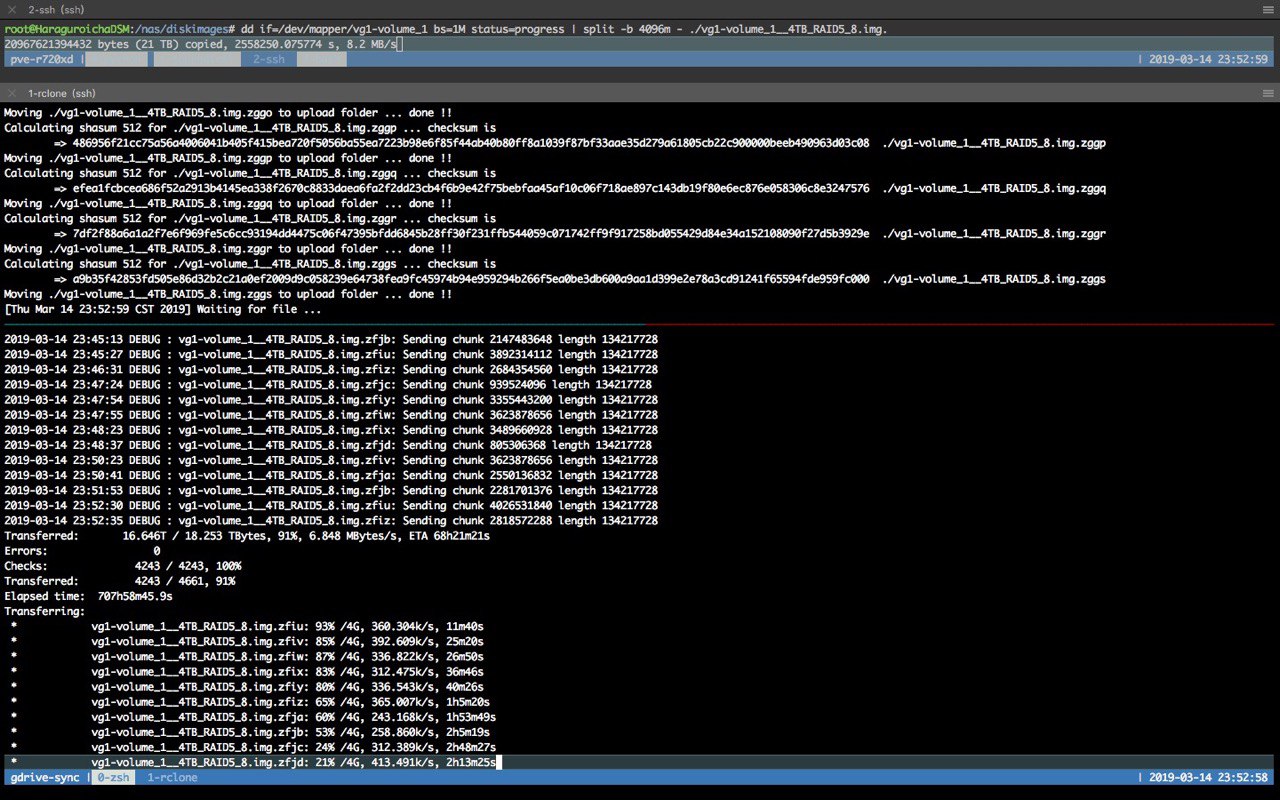Switch to the 2-ssh tmux window
This screenshot has height=800, width=1280.
coord(269,59)
